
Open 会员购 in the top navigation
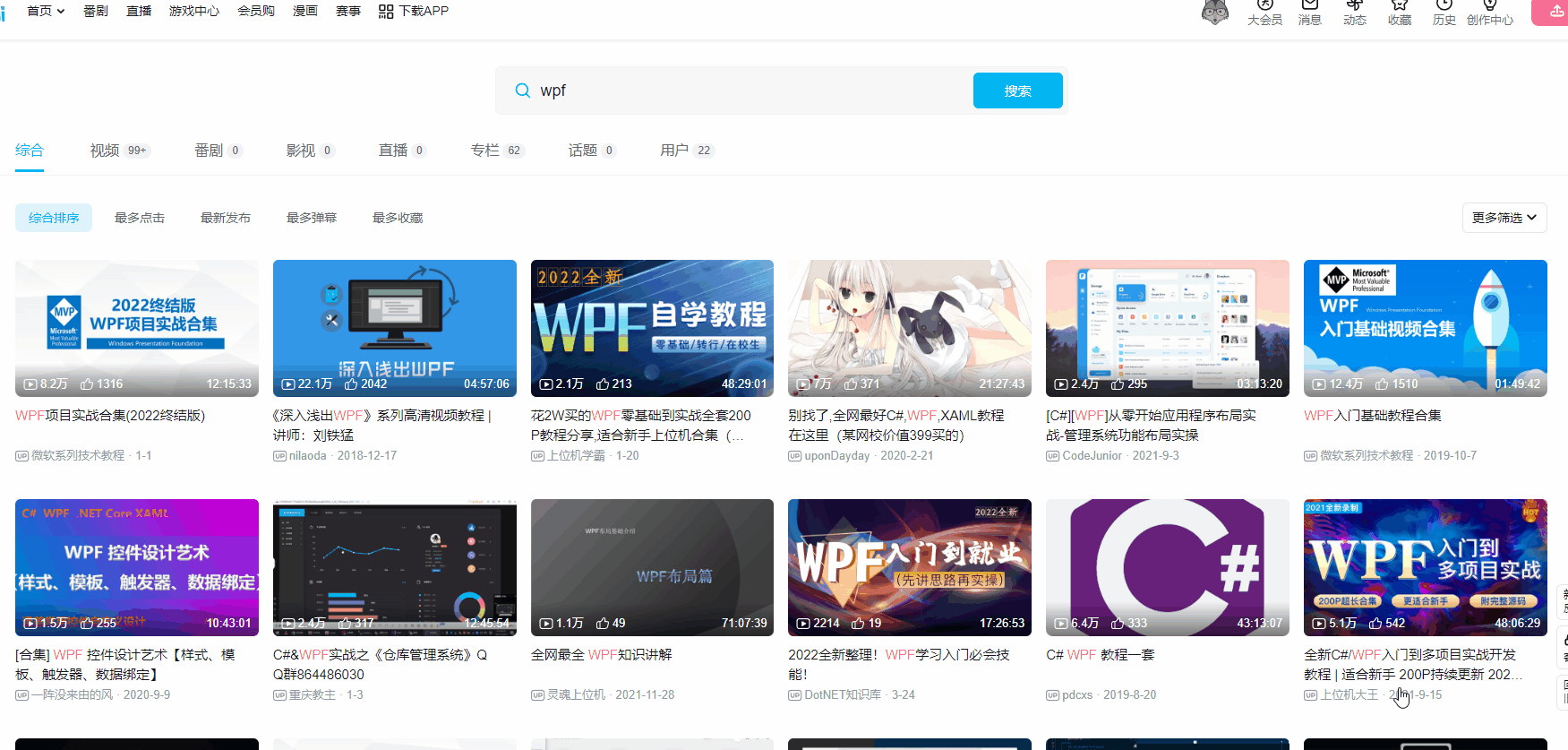click(256, 11)
